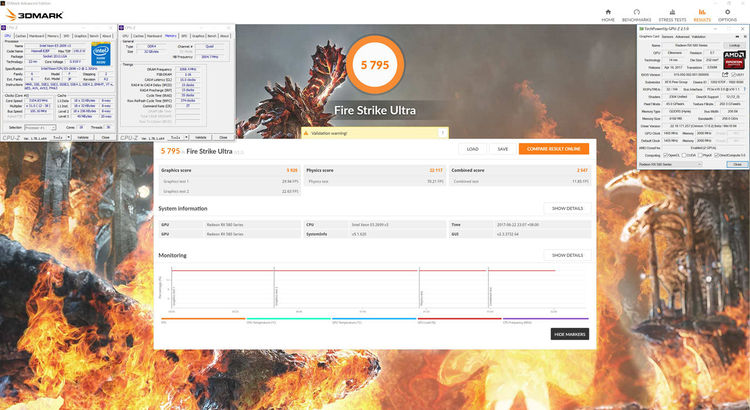
Task: Click the blue GPU Temperature legend bar
Action: 374,319
